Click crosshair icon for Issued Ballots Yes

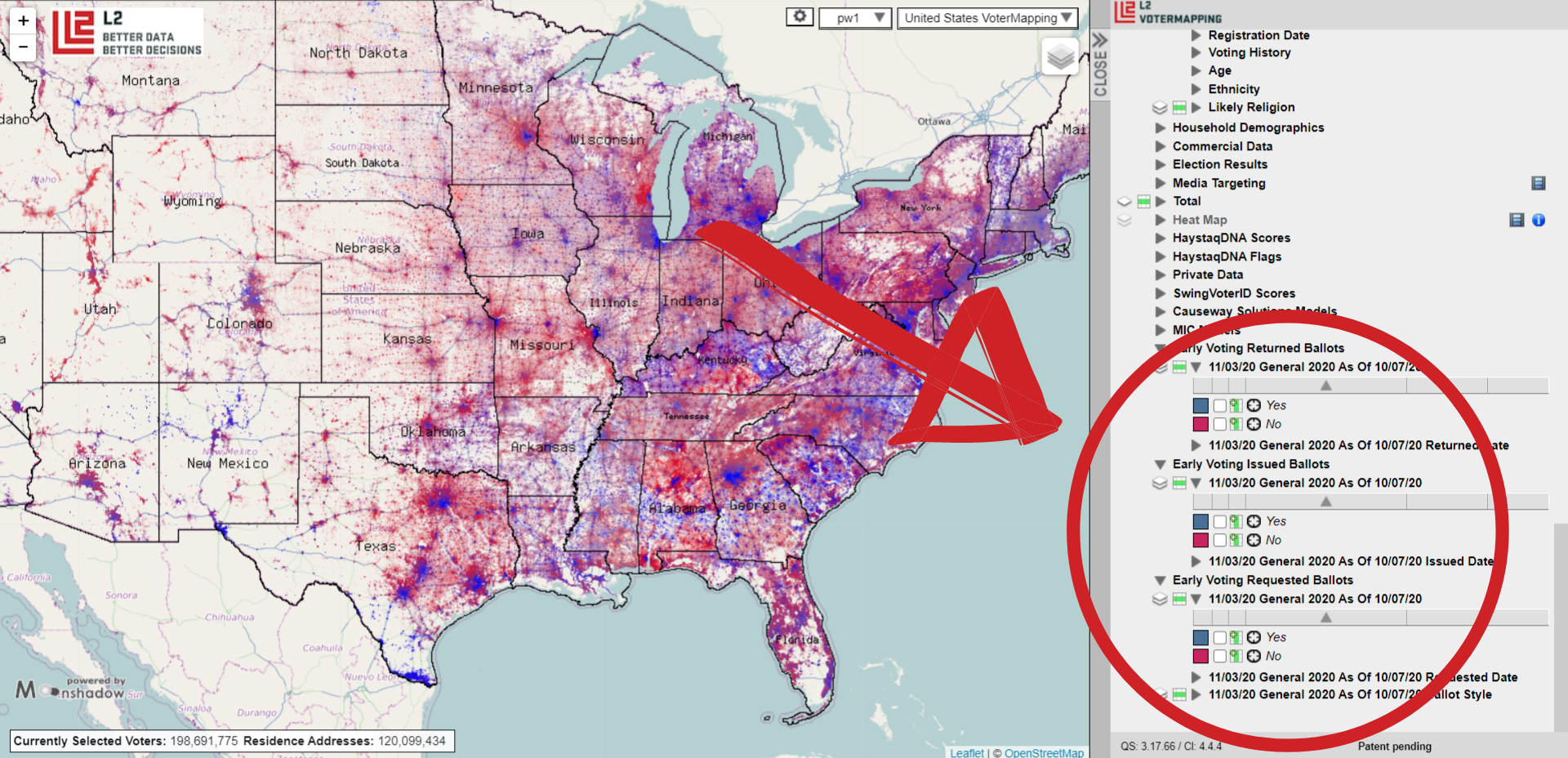pos(1254,521)
